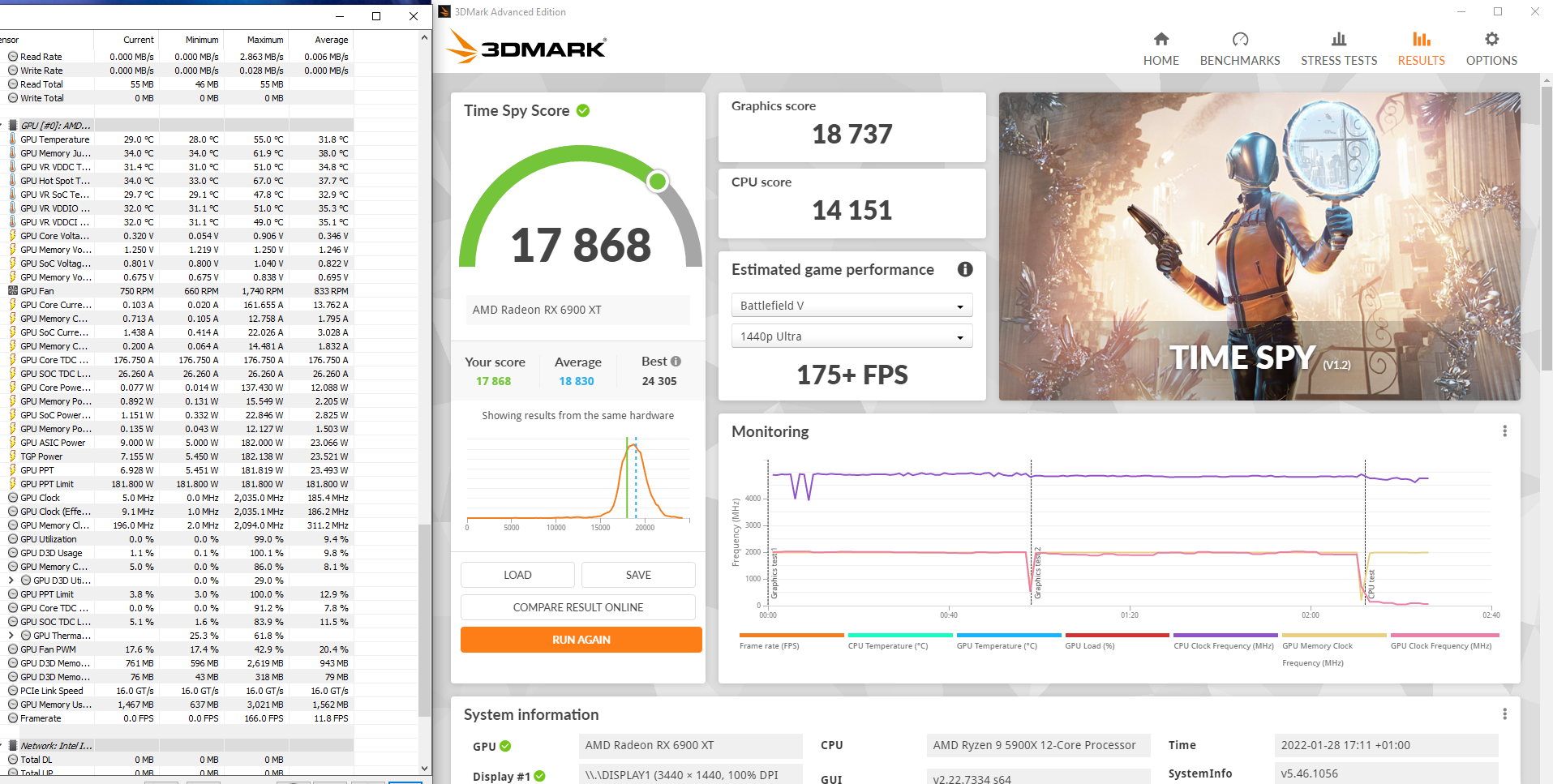Click GPU Utilization sensor circle icon

(13, 539)
